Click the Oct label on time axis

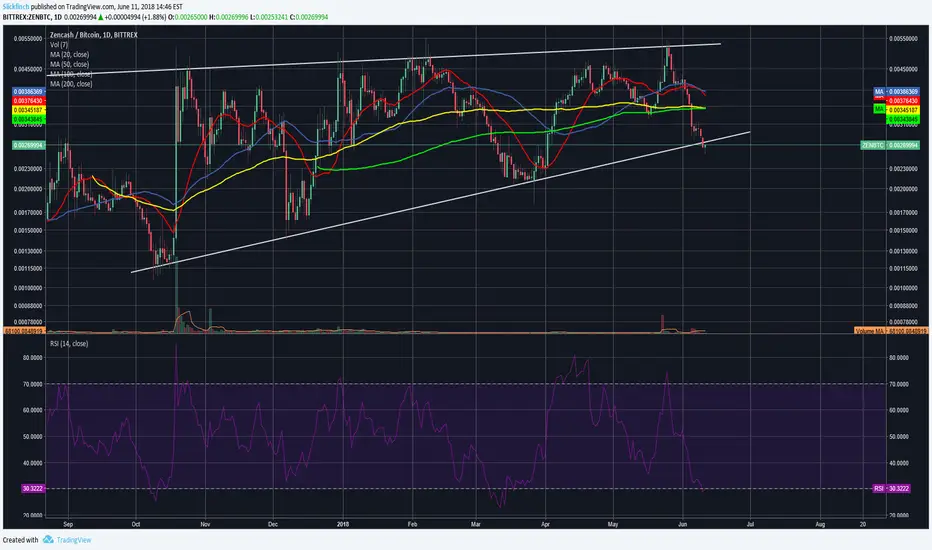(x=136, y=524)
